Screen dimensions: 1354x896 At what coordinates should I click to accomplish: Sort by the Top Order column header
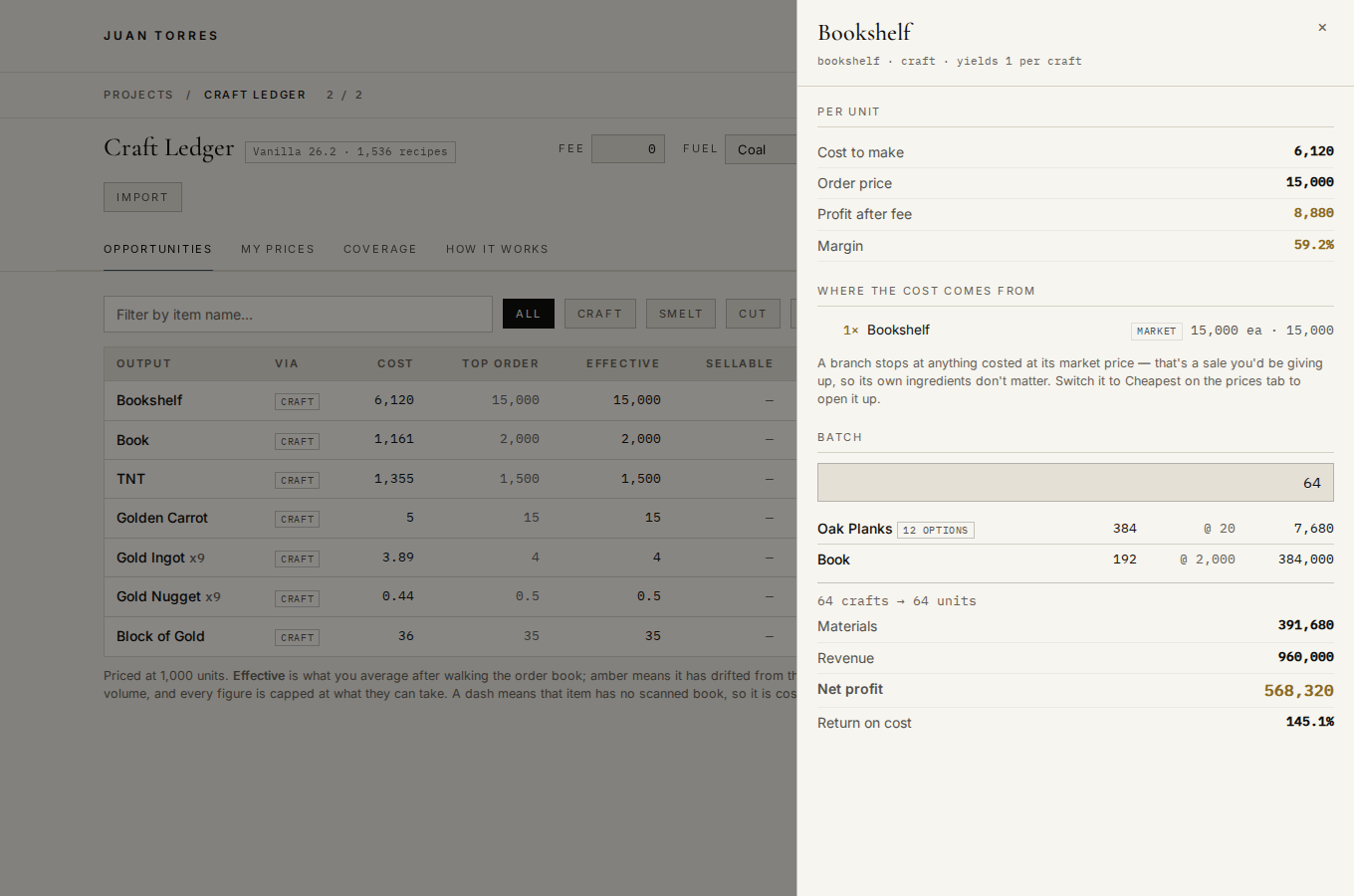click(x=500, y=363)
